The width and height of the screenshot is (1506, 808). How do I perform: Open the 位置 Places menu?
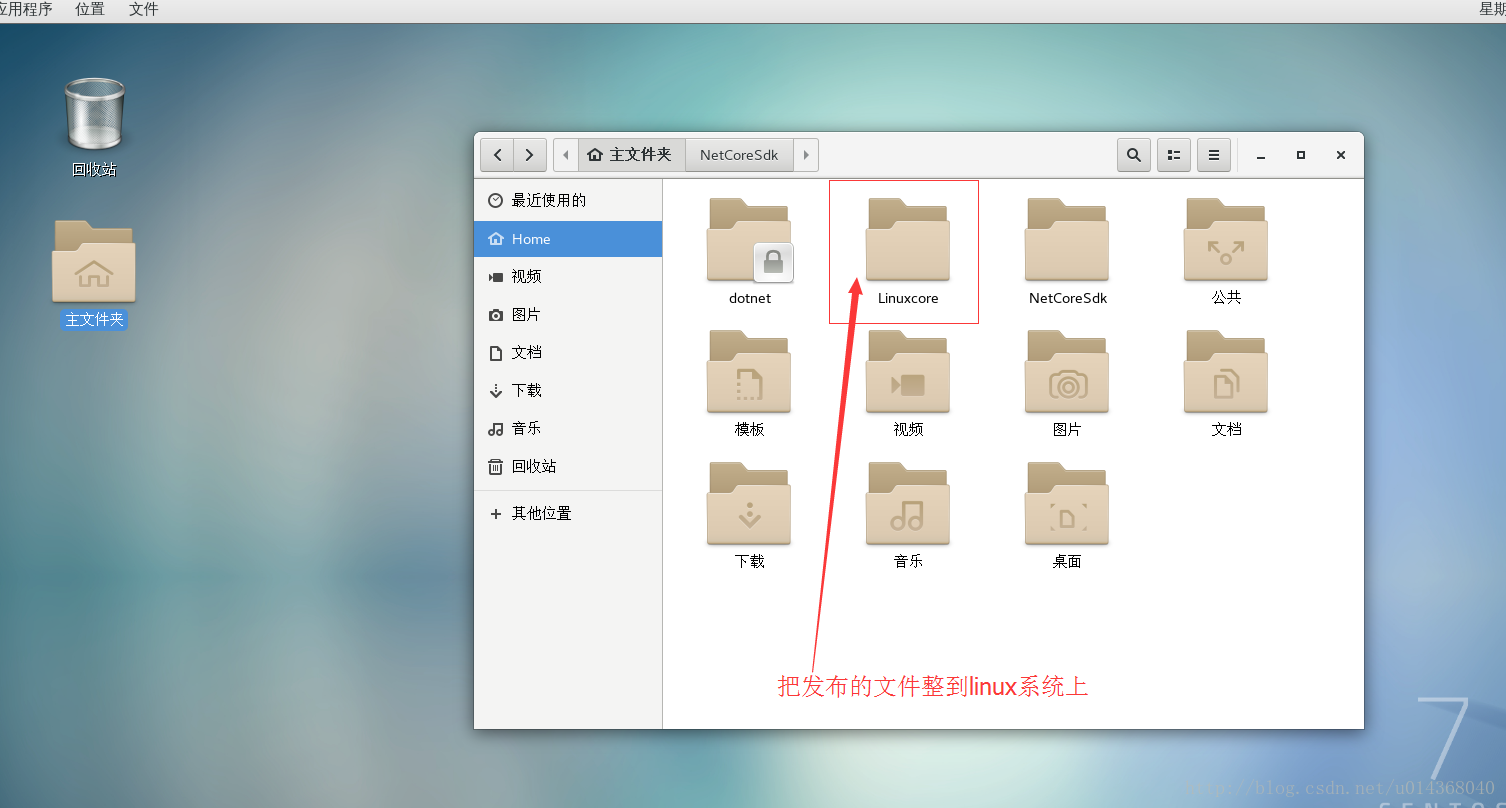pyautogui.click(x=89, y=9)
